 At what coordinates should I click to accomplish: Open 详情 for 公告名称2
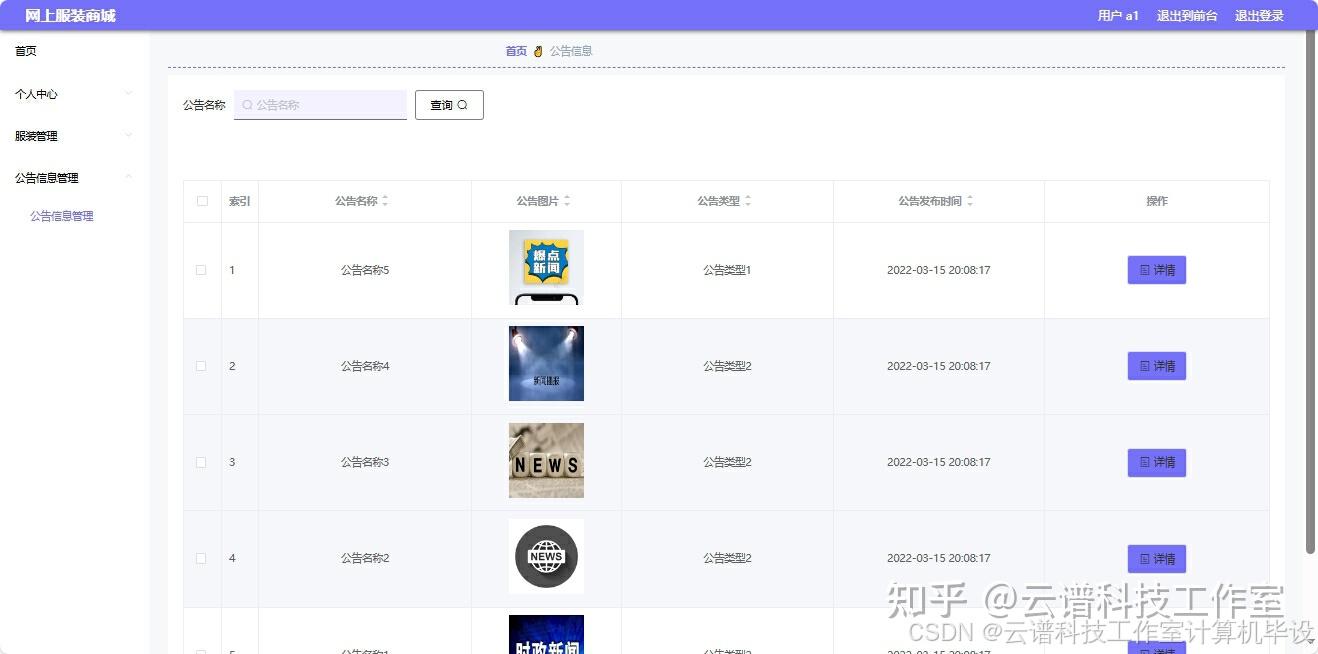tap(1157, 558)
